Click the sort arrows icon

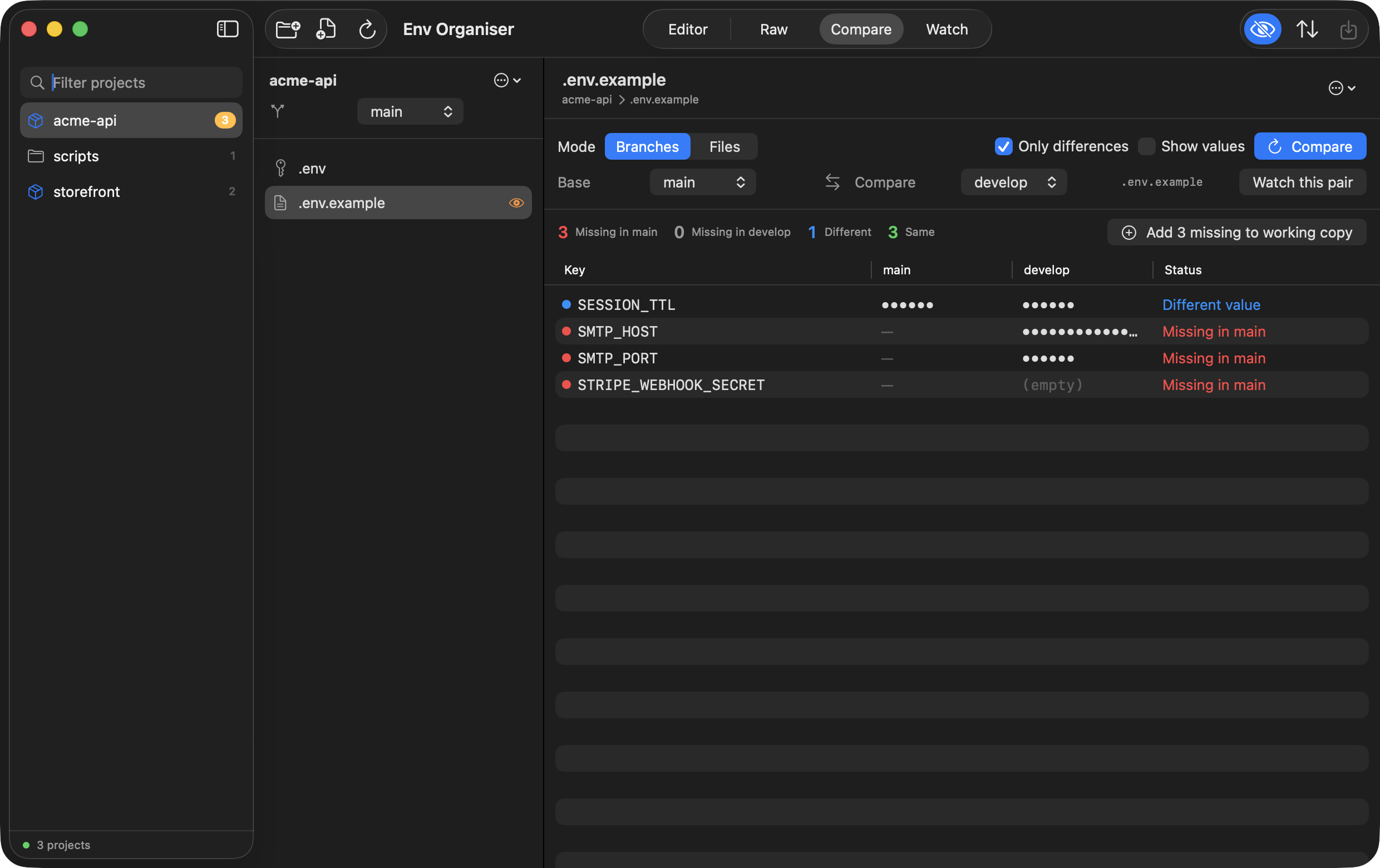pos(1307,28)
